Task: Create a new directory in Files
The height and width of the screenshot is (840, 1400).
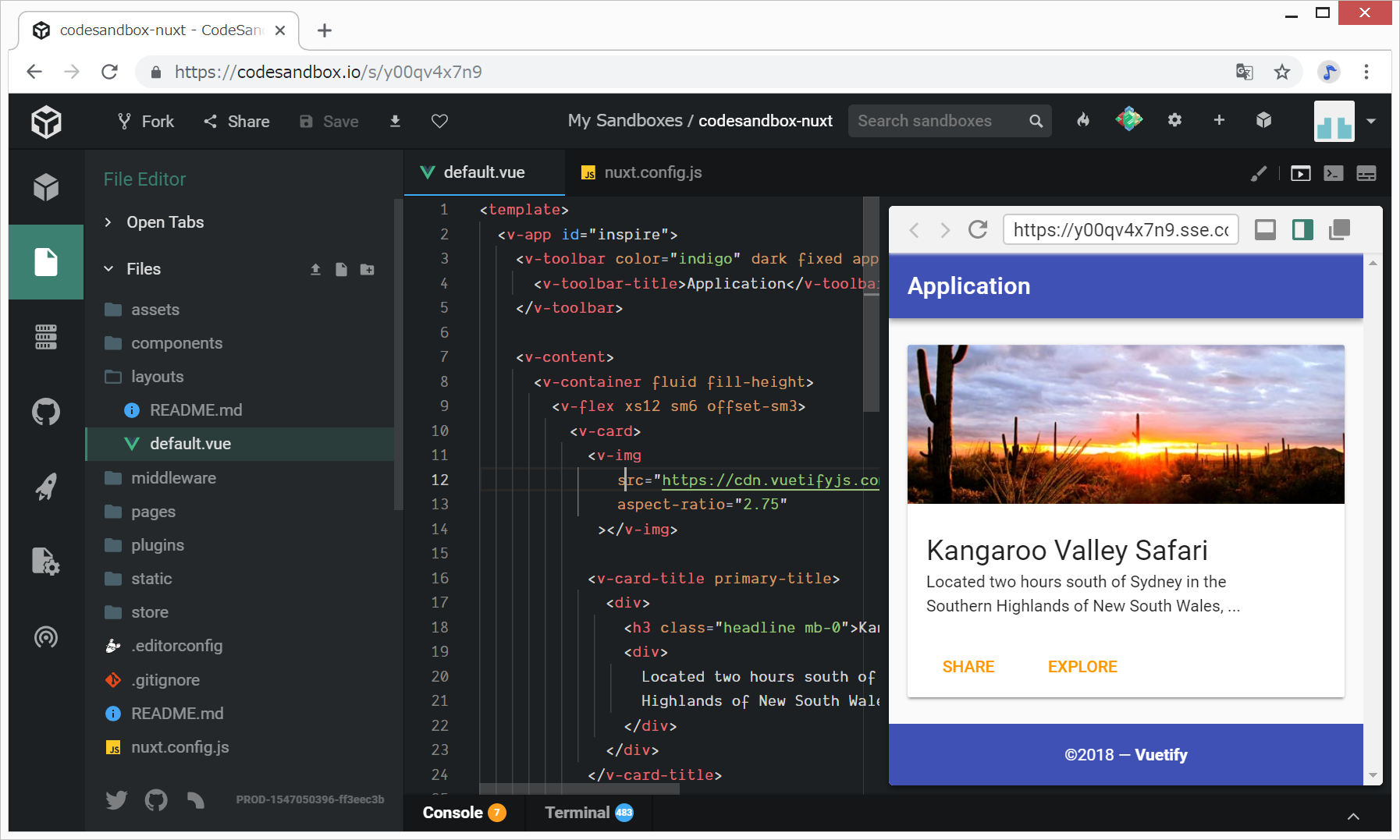Action: point(367,269)
